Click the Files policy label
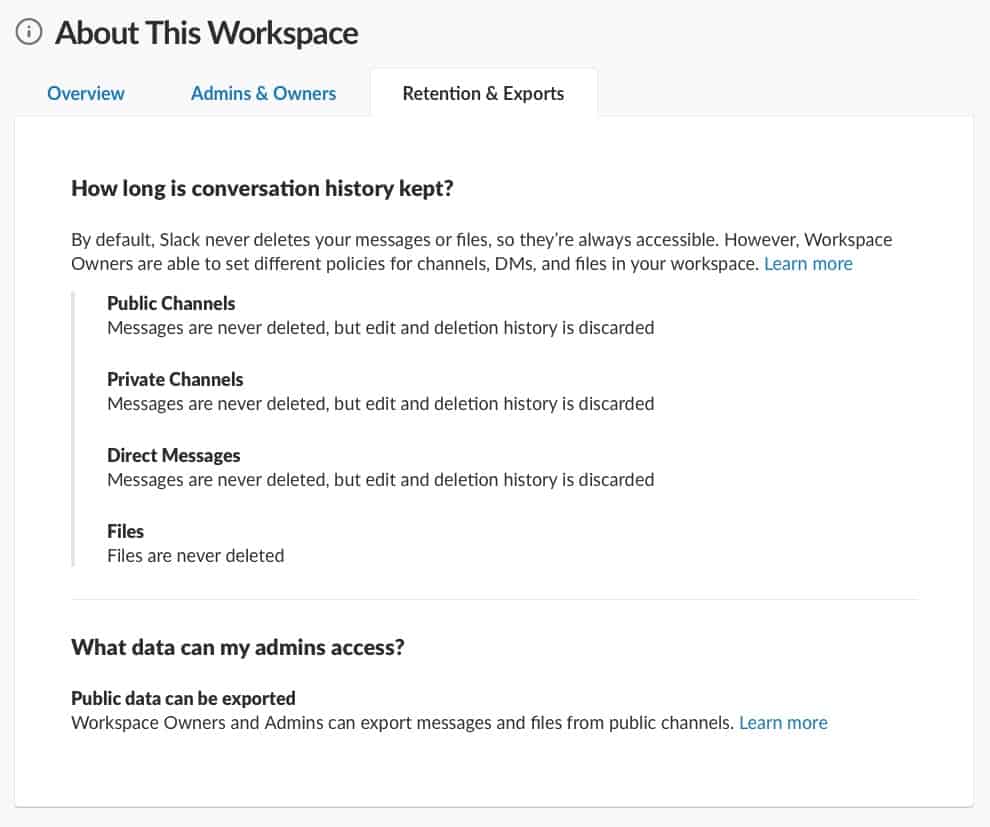The width and height of the screenshot is (990, 827). [126, 531]
